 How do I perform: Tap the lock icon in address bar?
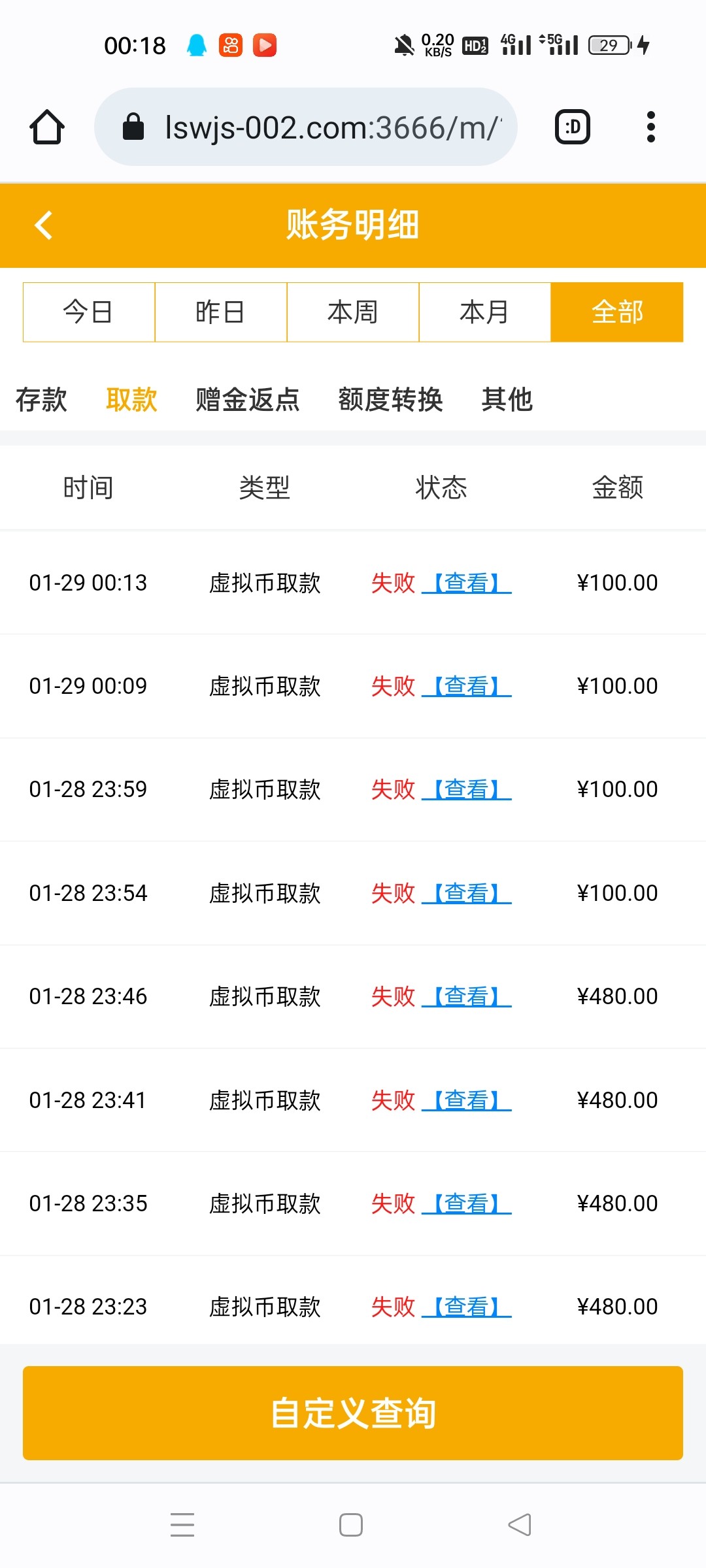133,127
